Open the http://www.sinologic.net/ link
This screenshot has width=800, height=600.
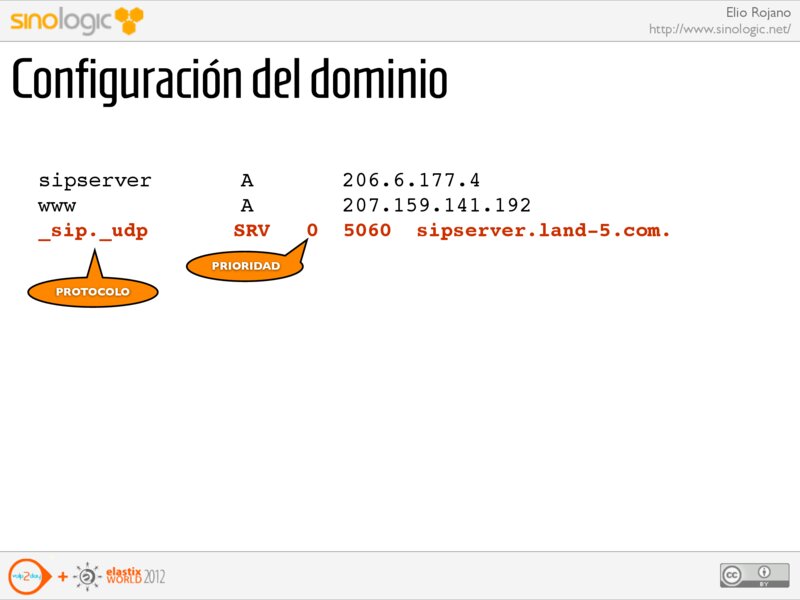point(719,29)
